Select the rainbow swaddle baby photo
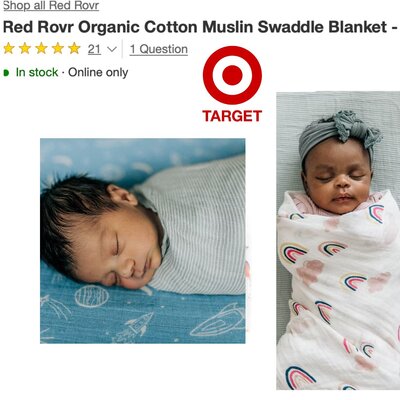This screenshot has height=400, width=400. (338, 241)
